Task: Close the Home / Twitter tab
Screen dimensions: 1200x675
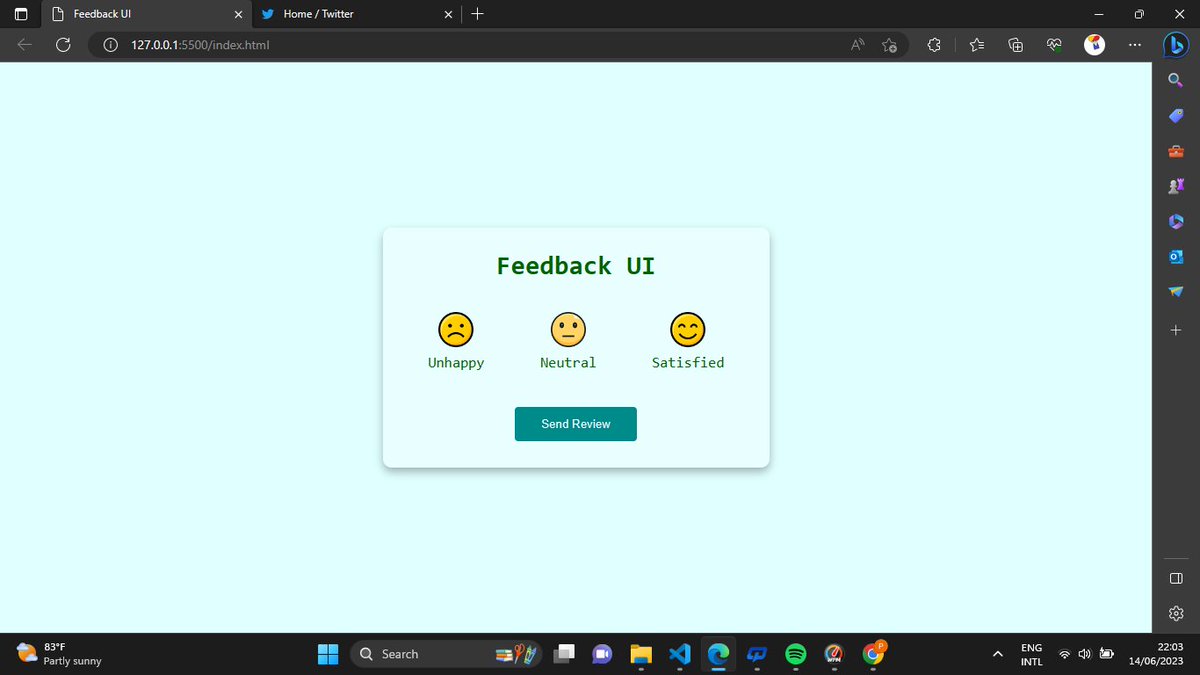Action: pyautogui.click(x=448, y=14)
